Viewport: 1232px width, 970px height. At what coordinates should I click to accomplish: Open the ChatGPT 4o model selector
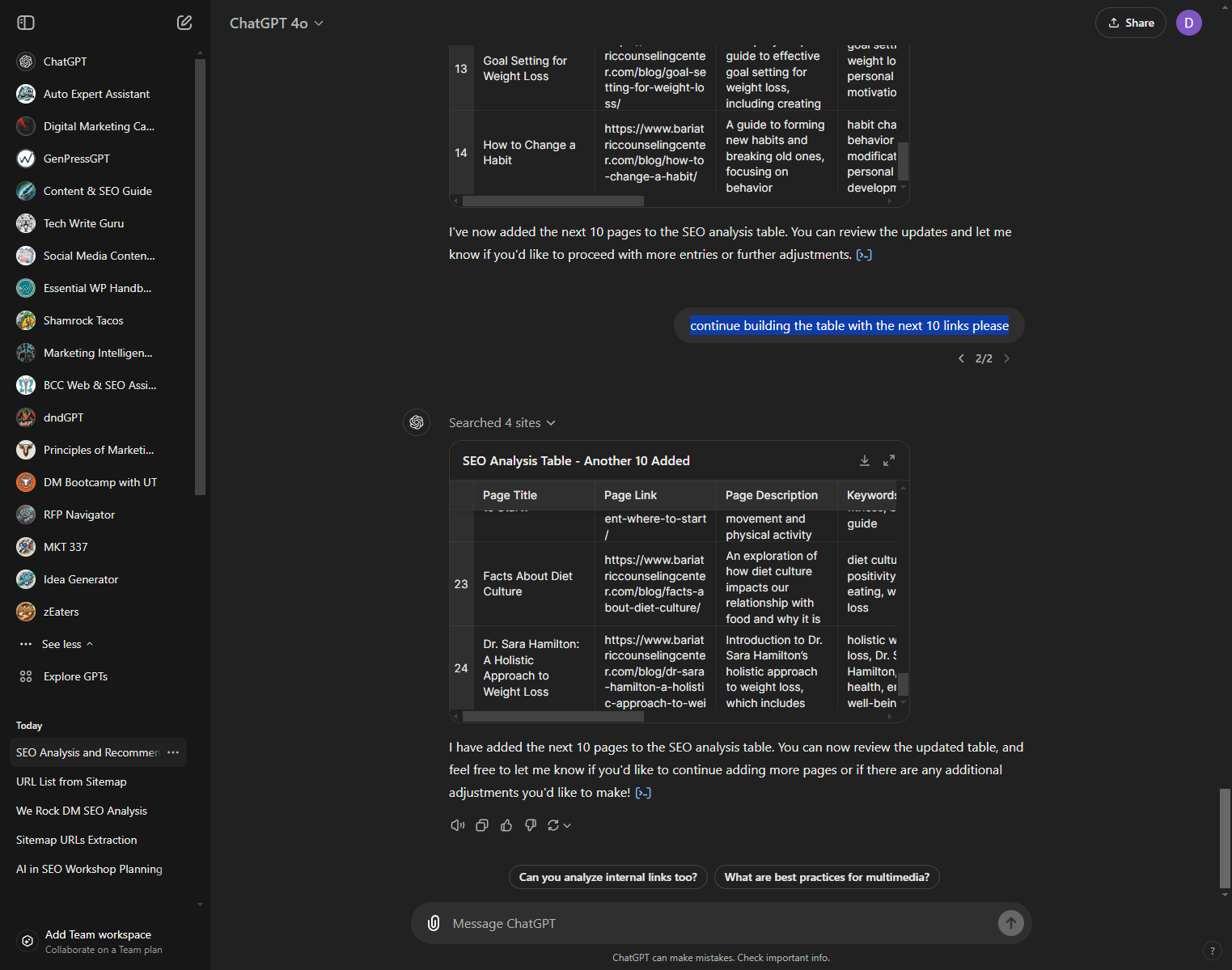(x=277, y=23)
